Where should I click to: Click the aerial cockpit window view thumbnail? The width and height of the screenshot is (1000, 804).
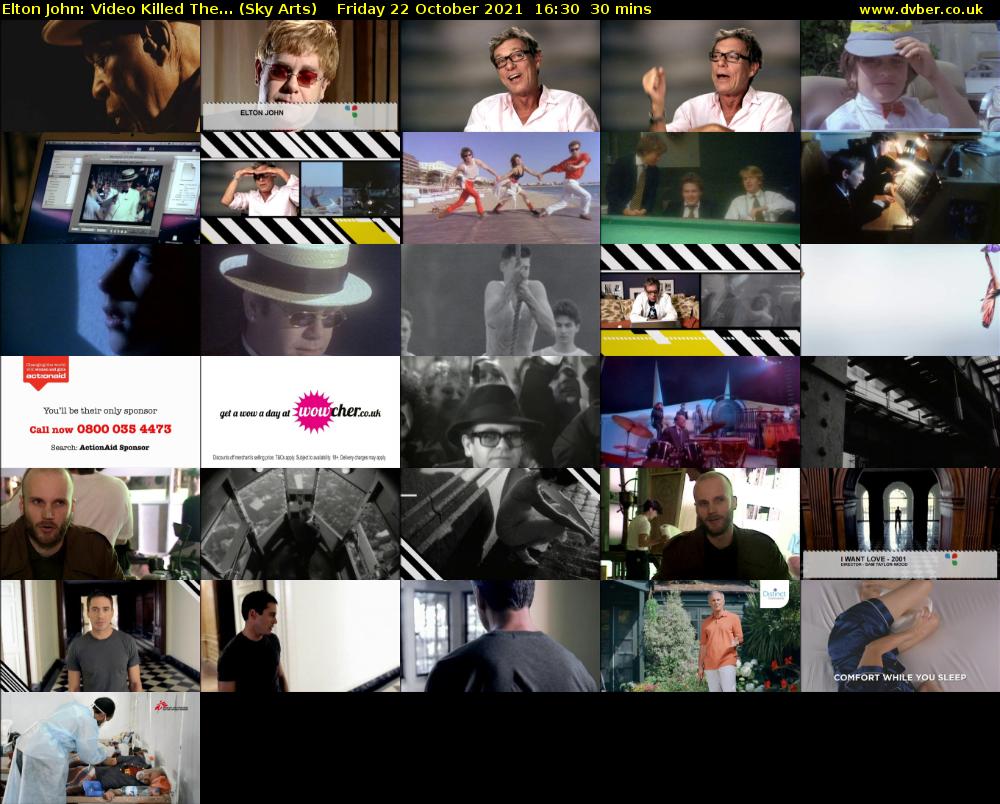pos(300,523)
